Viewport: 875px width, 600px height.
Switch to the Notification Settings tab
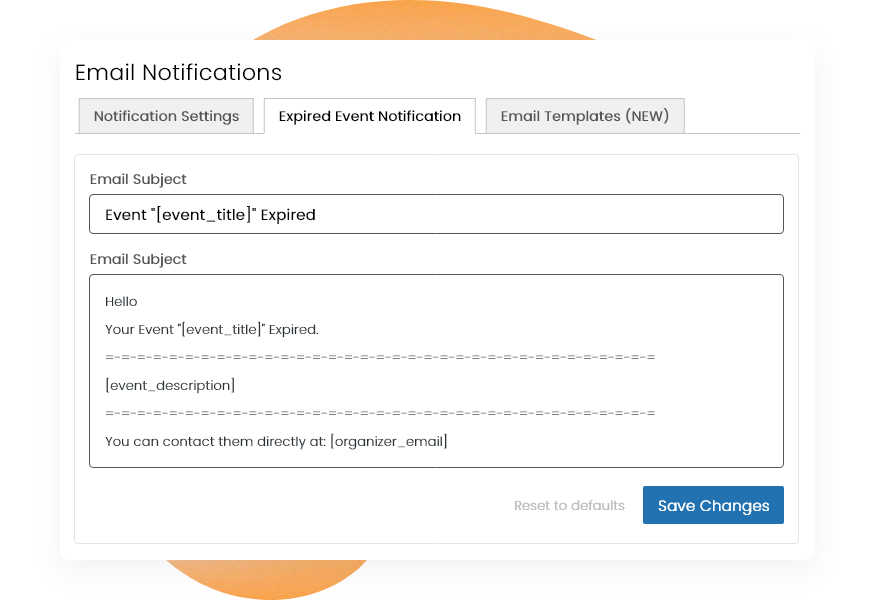[x=166, y=116]
